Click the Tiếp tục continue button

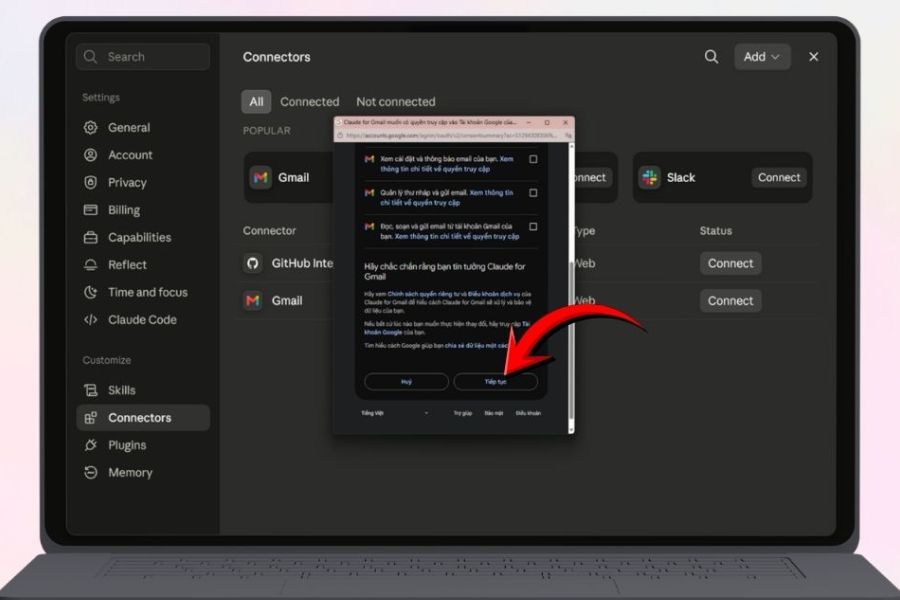pos(495,381)
